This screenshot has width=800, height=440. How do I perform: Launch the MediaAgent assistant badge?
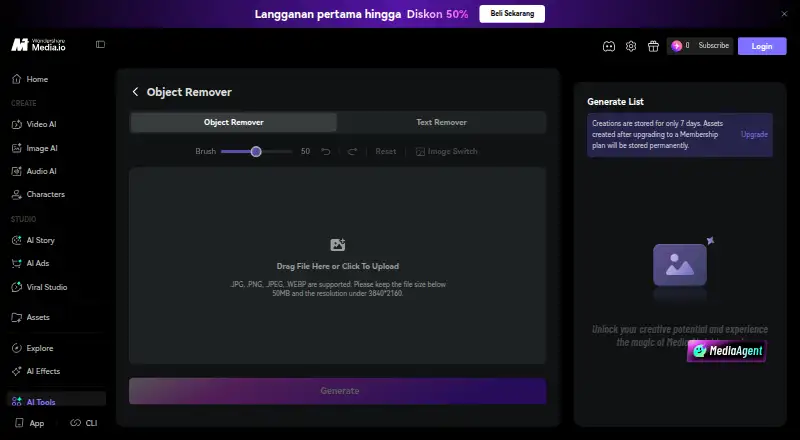pyautogui.click(x=727, y=351)
